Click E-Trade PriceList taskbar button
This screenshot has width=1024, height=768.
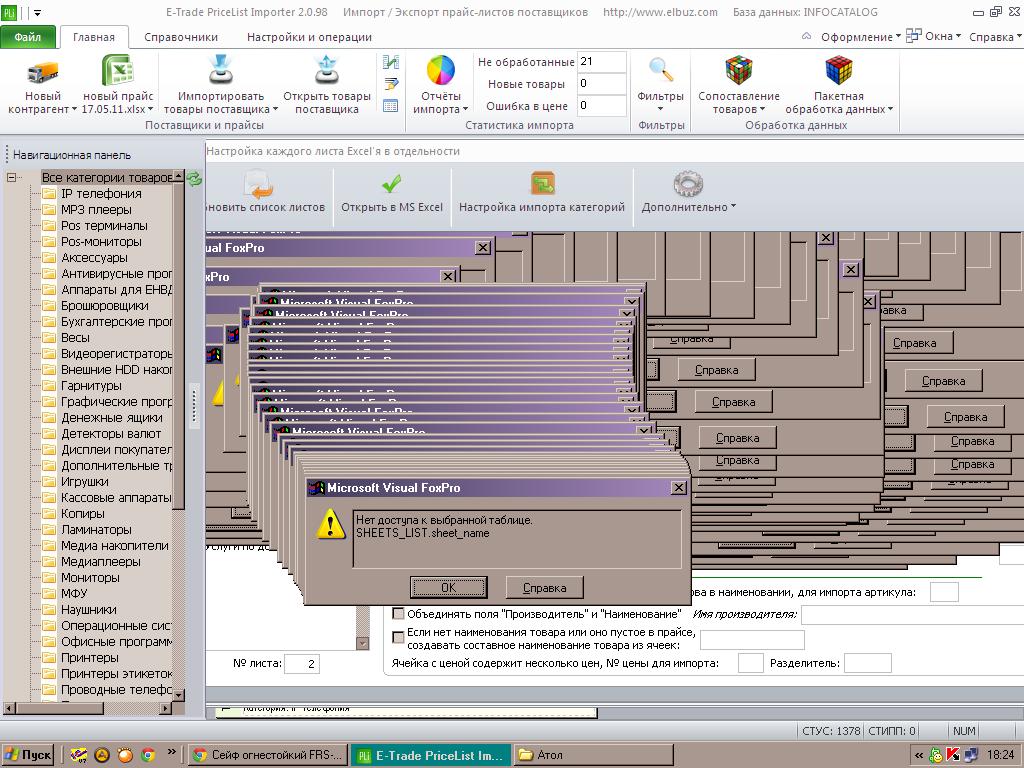(431, 755)
